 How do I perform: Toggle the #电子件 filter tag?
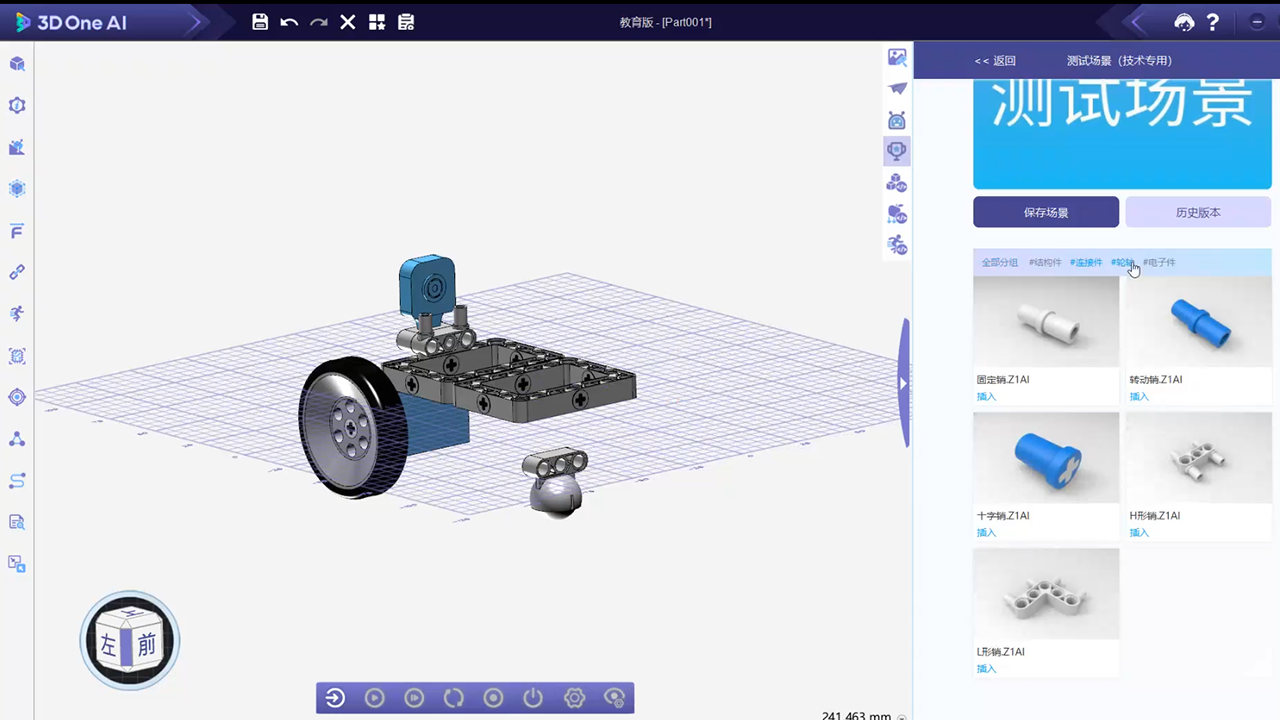point(1159,262)
